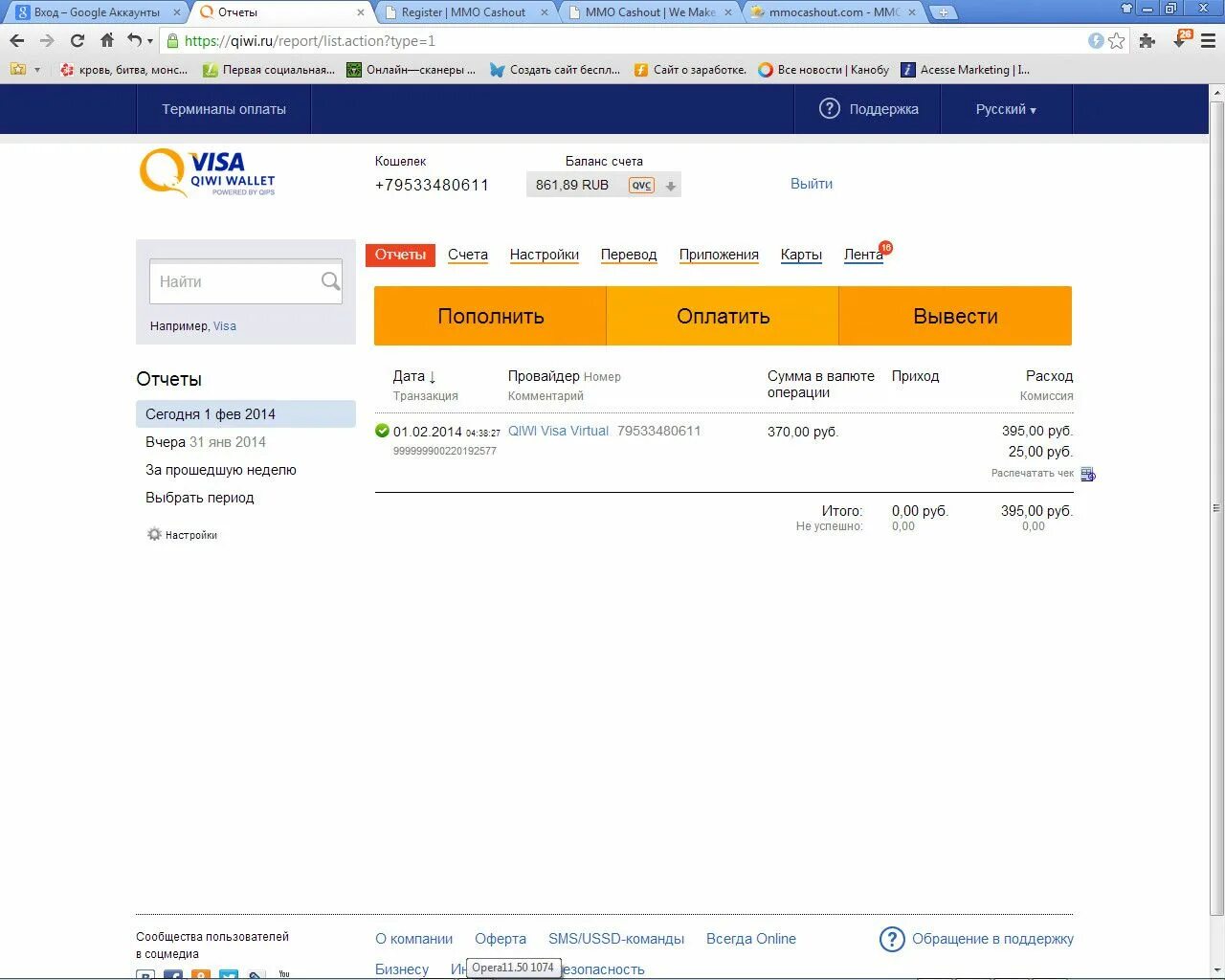1225x980 pixels.
Task: Open the Настройки menu item in top navigation
Action: [x=545, y=255]
